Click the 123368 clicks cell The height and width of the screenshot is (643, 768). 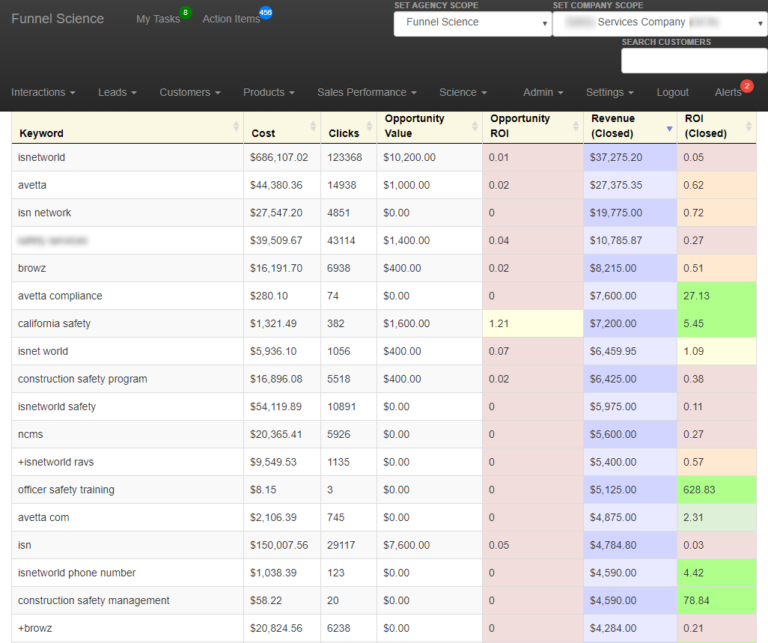pyautogui.click(x=349, y=158)
